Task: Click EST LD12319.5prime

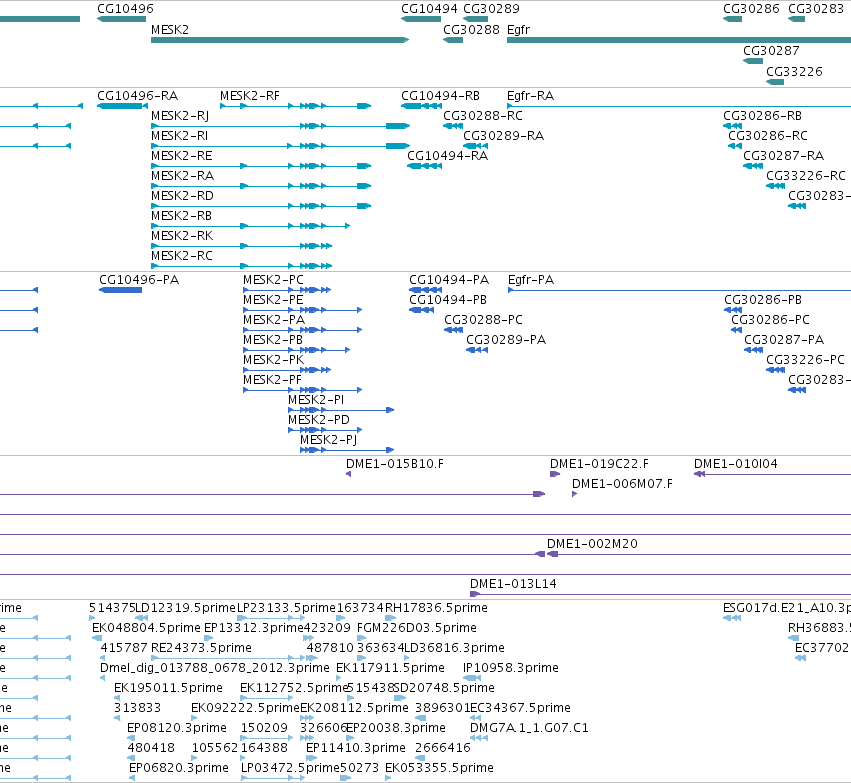Action: coord(185,608)
